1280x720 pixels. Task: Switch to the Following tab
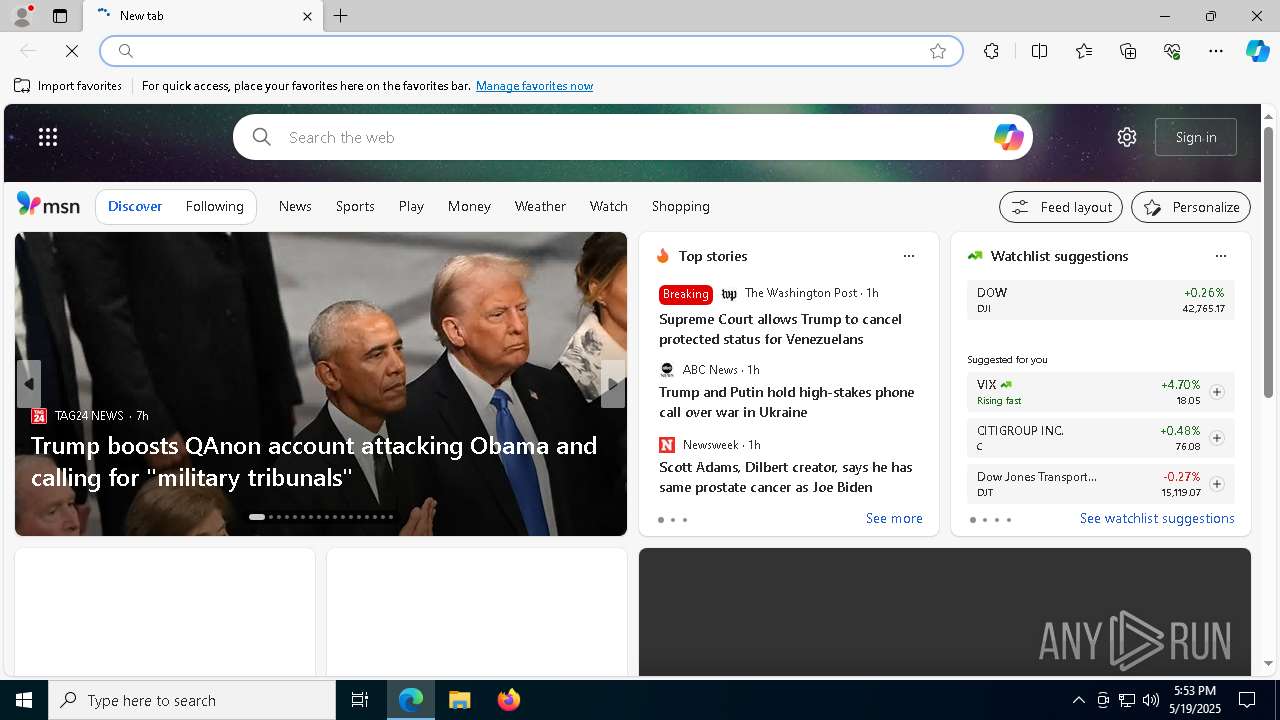(214, 206)
